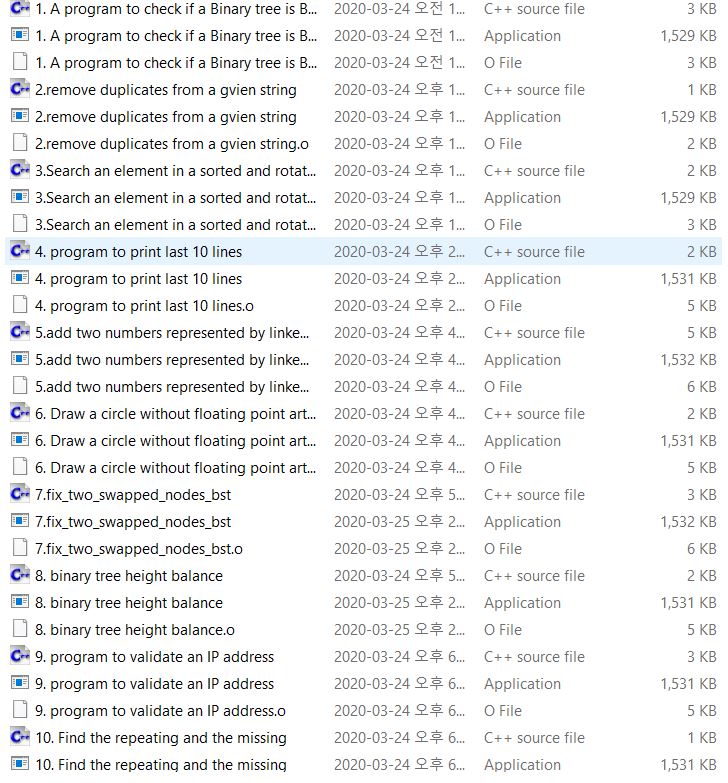Click Application icon for '4. program to print last 10 lines'
Screen dimensions: 728x783
20,278
